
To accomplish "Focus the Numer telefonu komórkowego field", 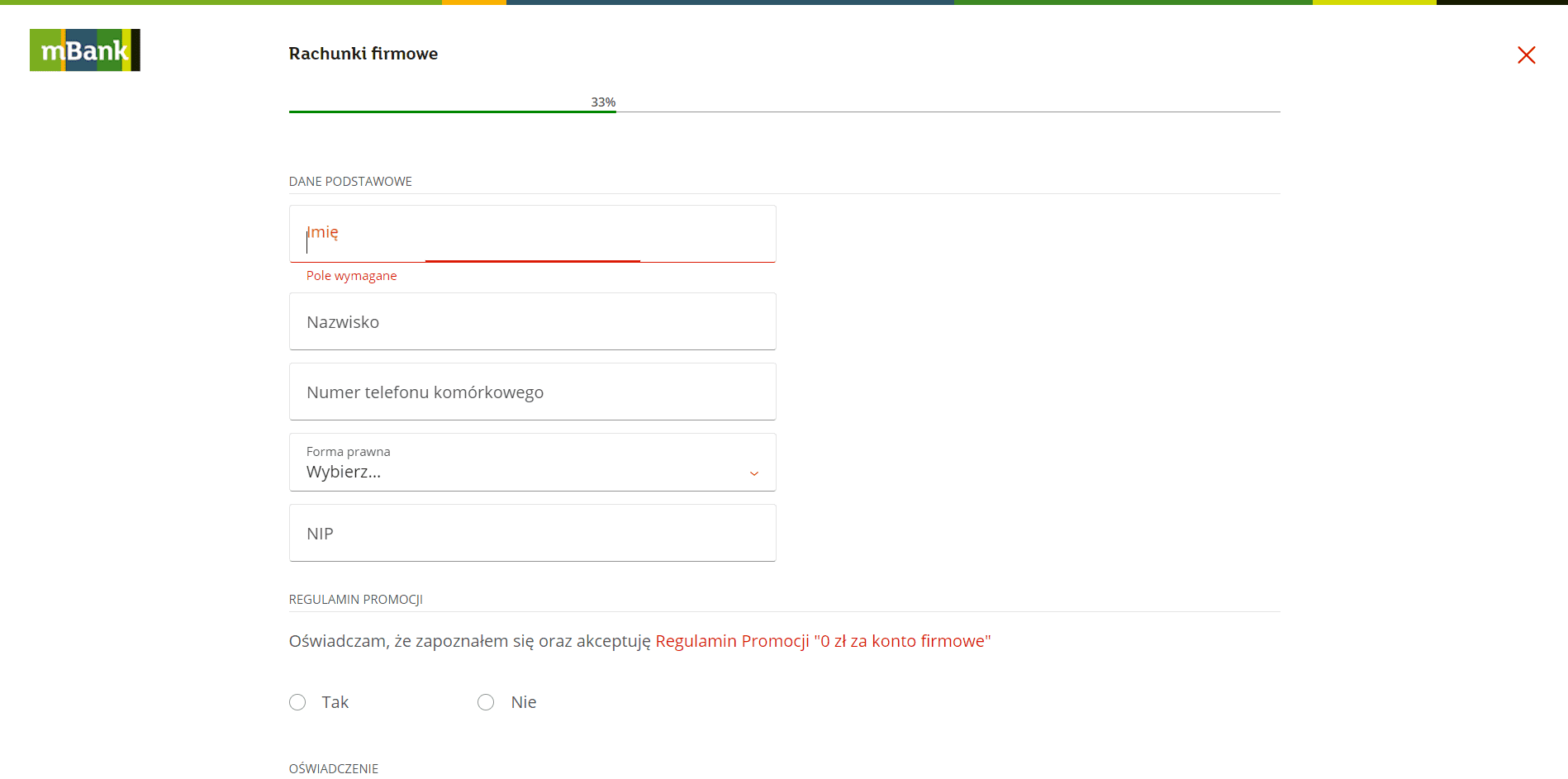I will pyautogui.click(x=532, y=392).
